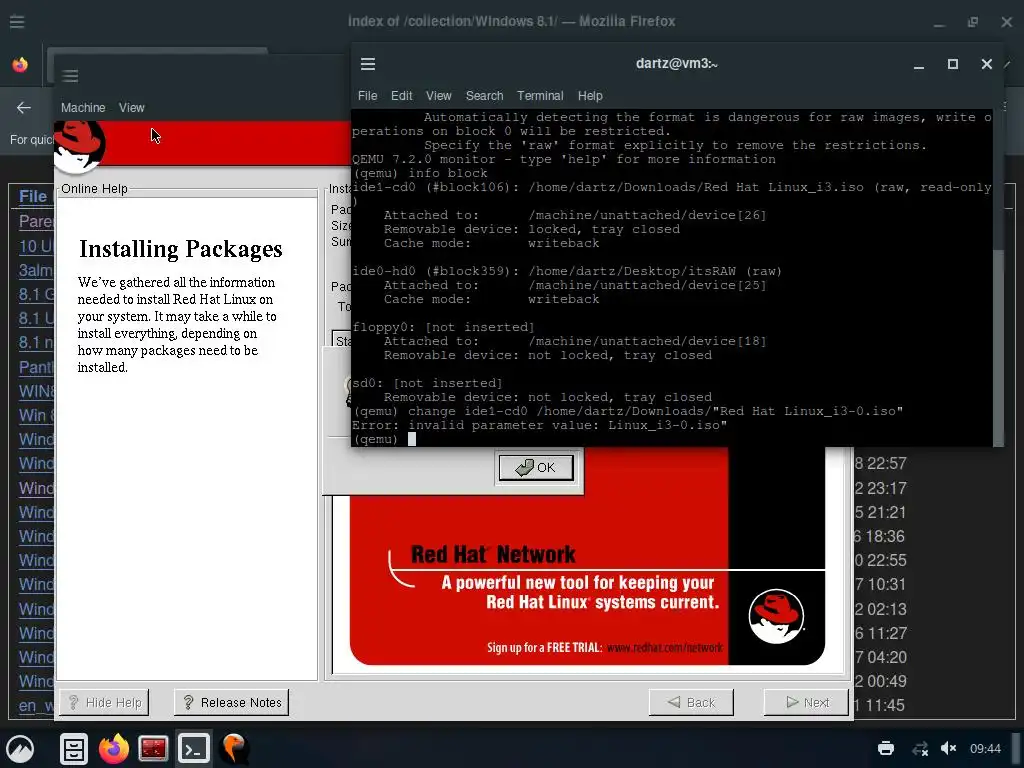Open the QEMU window hamburger menu
The width and height of the screenshot is (1024, 768).
pos(70,76)
